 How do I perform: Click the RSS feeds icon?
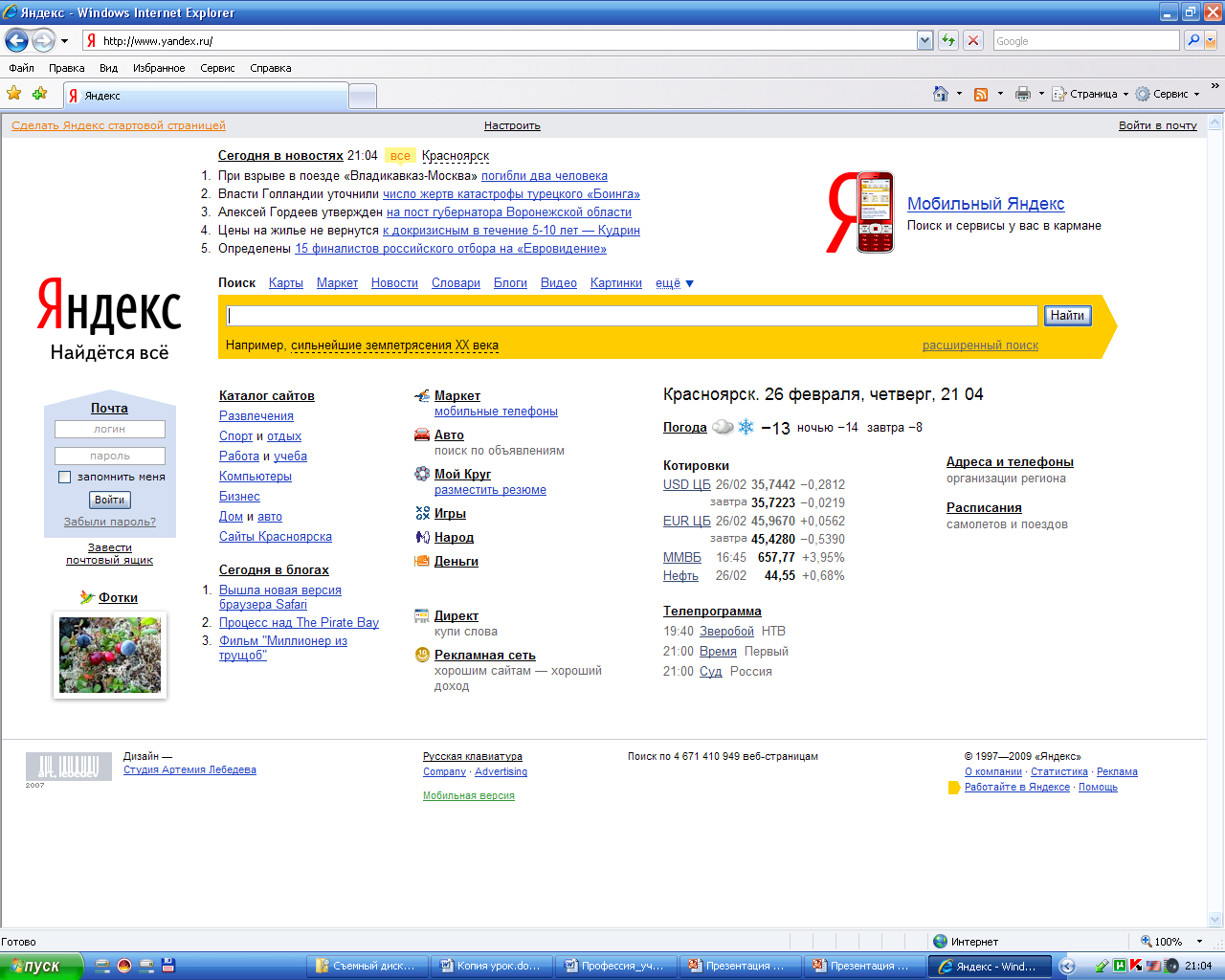981,94
